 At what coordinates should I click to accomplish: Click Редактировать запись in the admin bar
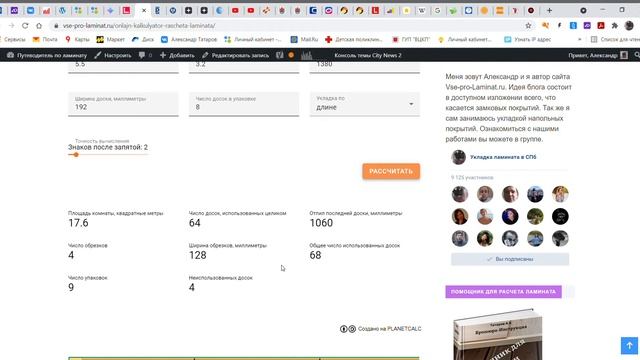tap(236, 55)
